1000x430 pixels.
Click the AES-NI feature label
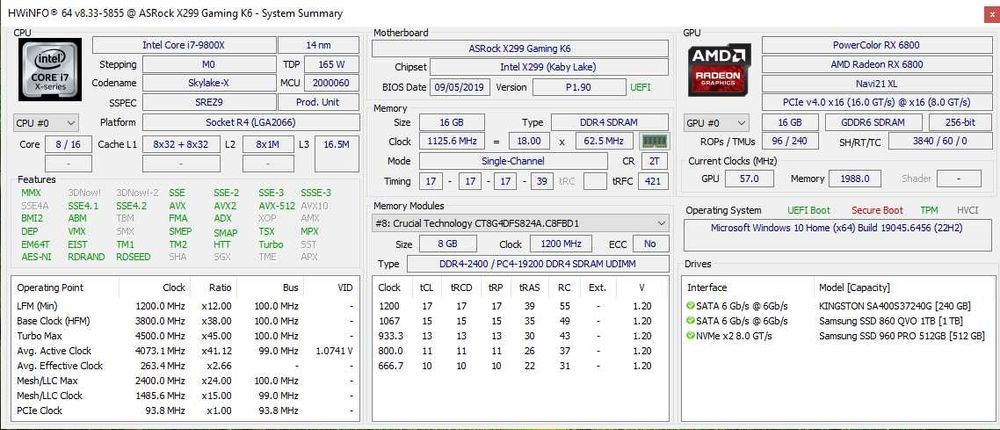[36, 256]
